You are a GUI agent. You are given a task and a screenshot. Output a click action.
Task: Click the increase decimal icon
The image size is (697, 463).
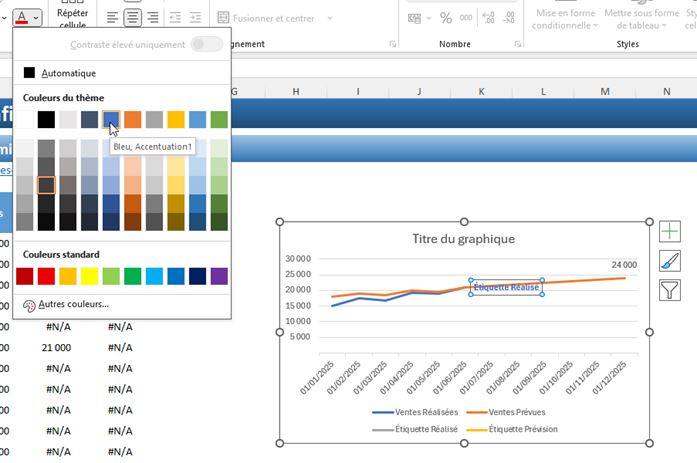(x=488, y=18)
